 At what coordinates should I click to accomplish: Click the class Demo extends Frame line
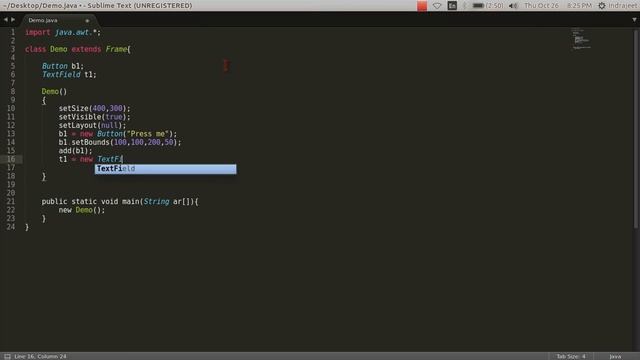click(x=78, y=49)
